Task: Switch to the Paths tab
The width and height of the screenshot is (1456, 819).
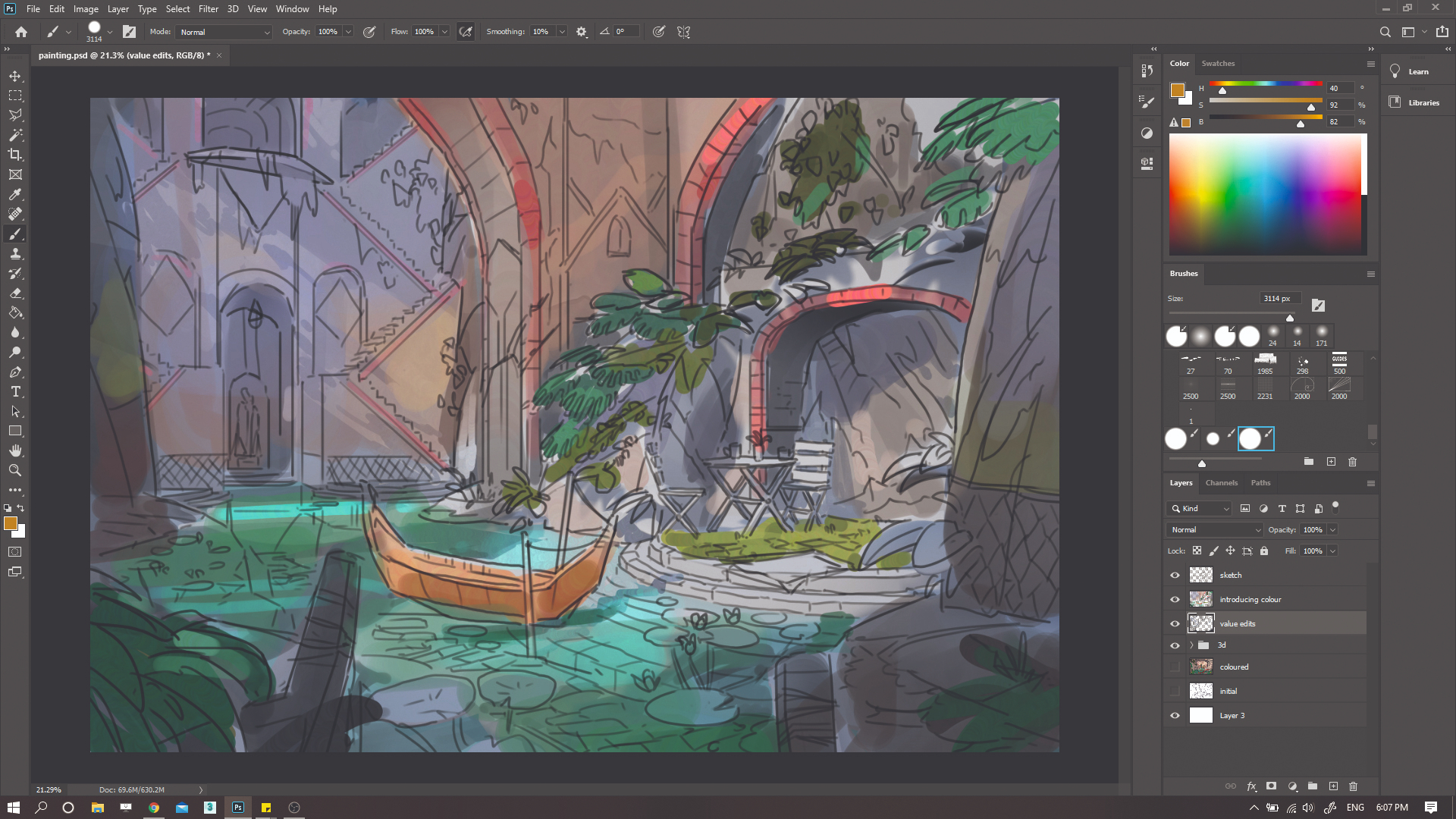Action: (x=1260, y=482)
